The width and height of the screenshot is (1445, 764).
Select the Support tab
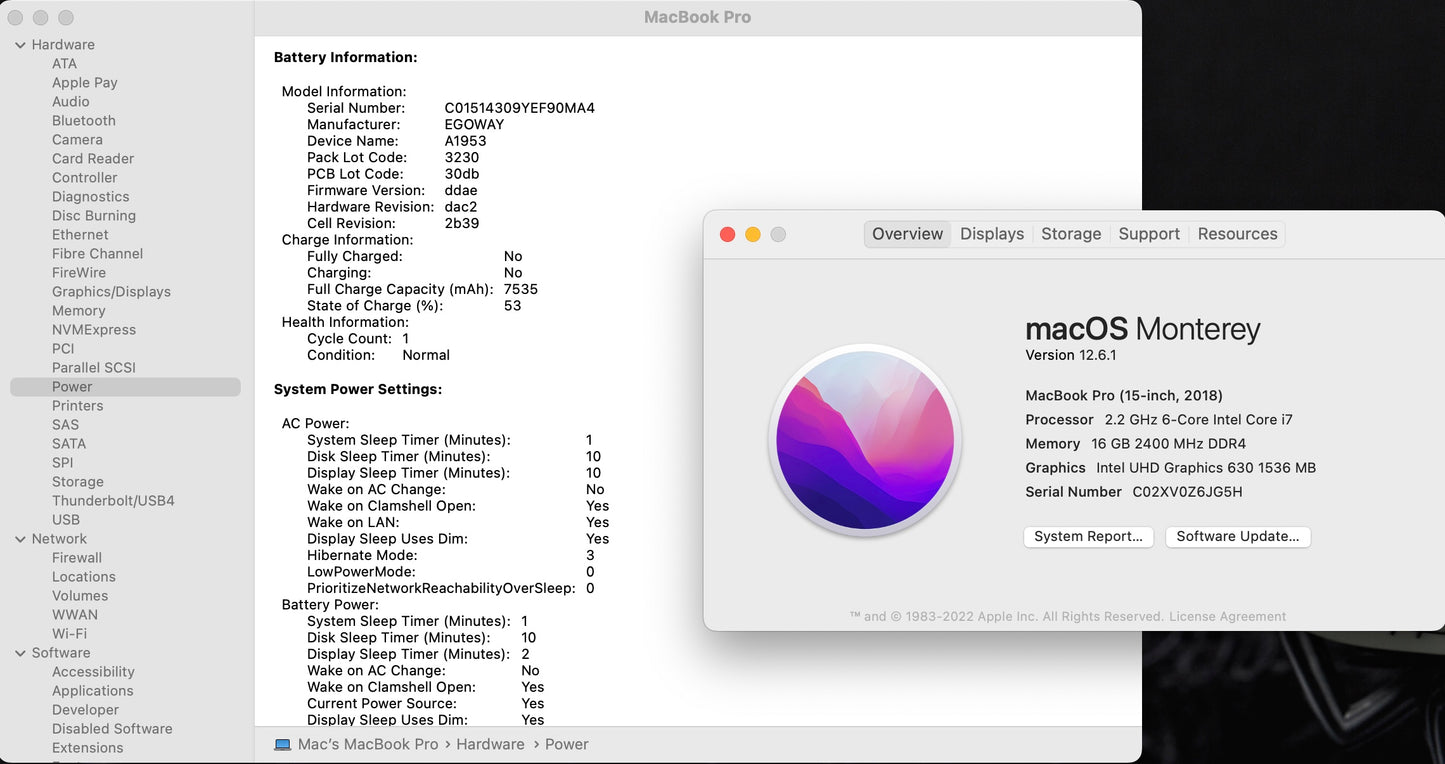coord(1149,234)
